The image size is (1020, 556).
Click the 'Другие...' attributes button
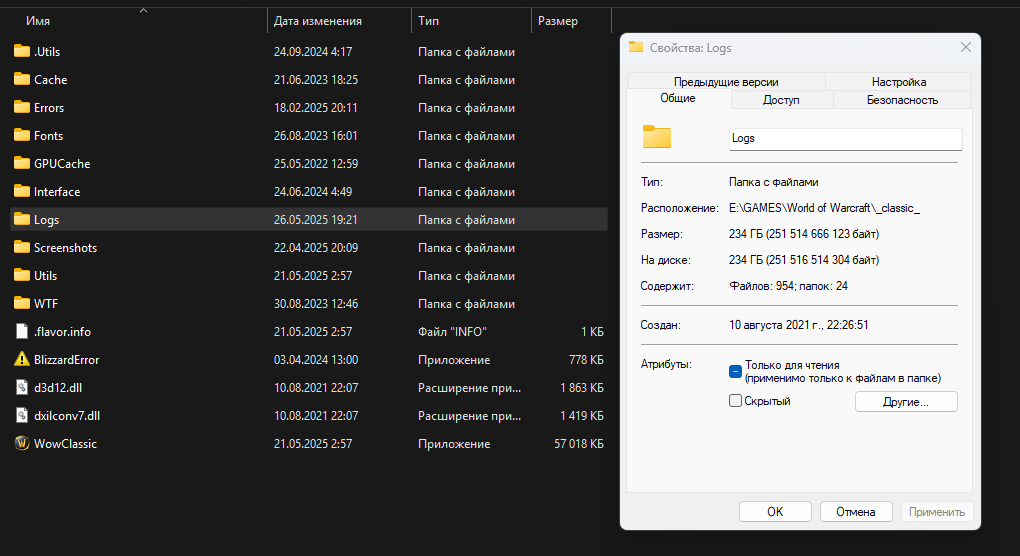coord(906,402)
